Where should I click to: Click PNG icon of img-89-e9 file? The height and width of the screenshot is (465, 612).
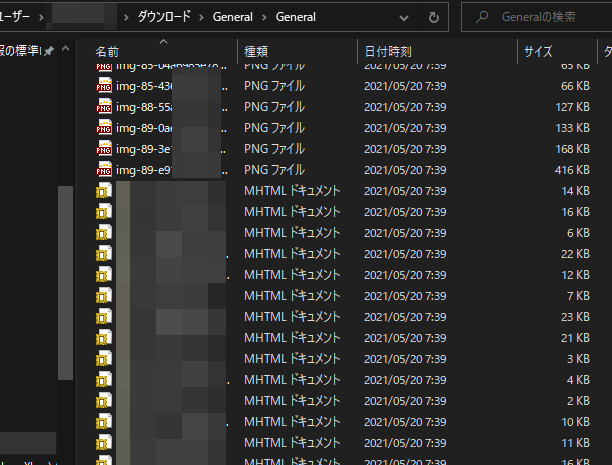coord(104,169)
